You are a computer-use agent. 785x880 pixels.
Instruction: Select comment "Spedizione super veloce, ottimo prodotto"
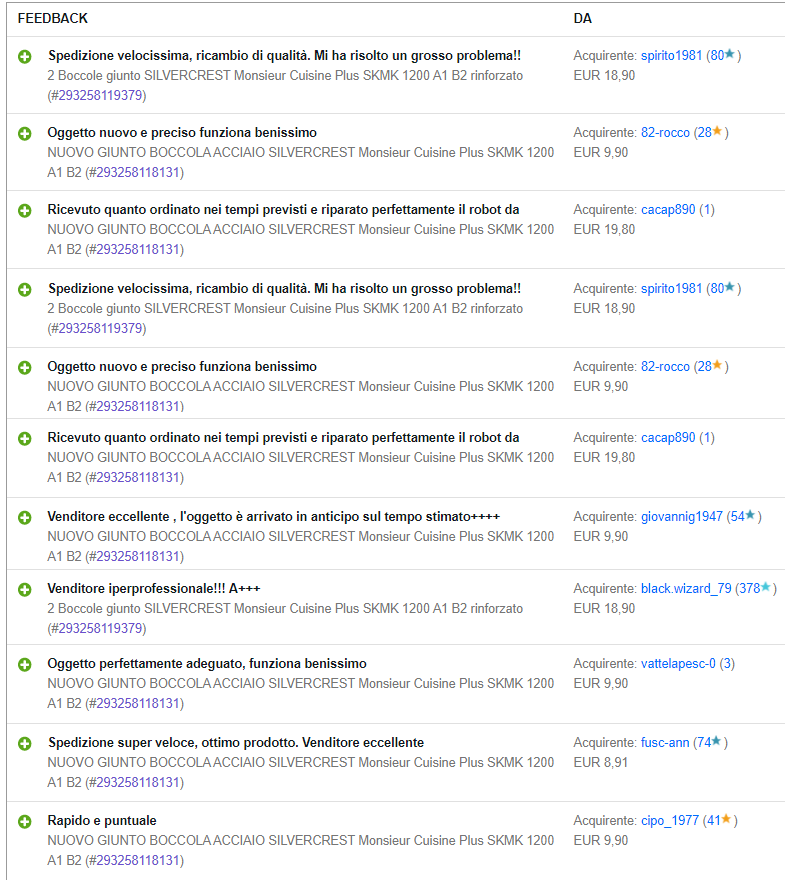click(x=236, y=742)
